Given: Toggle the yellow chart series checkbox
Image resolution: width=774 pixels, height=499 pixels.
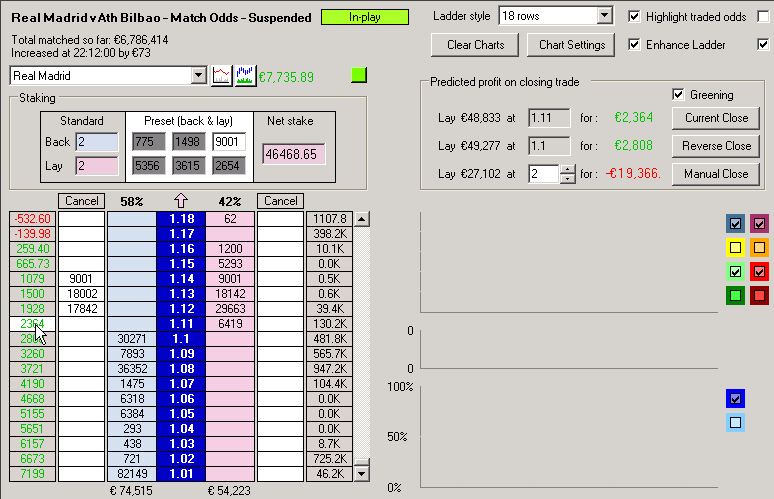Looking at the screenshot, I should (x=736, y=247).
